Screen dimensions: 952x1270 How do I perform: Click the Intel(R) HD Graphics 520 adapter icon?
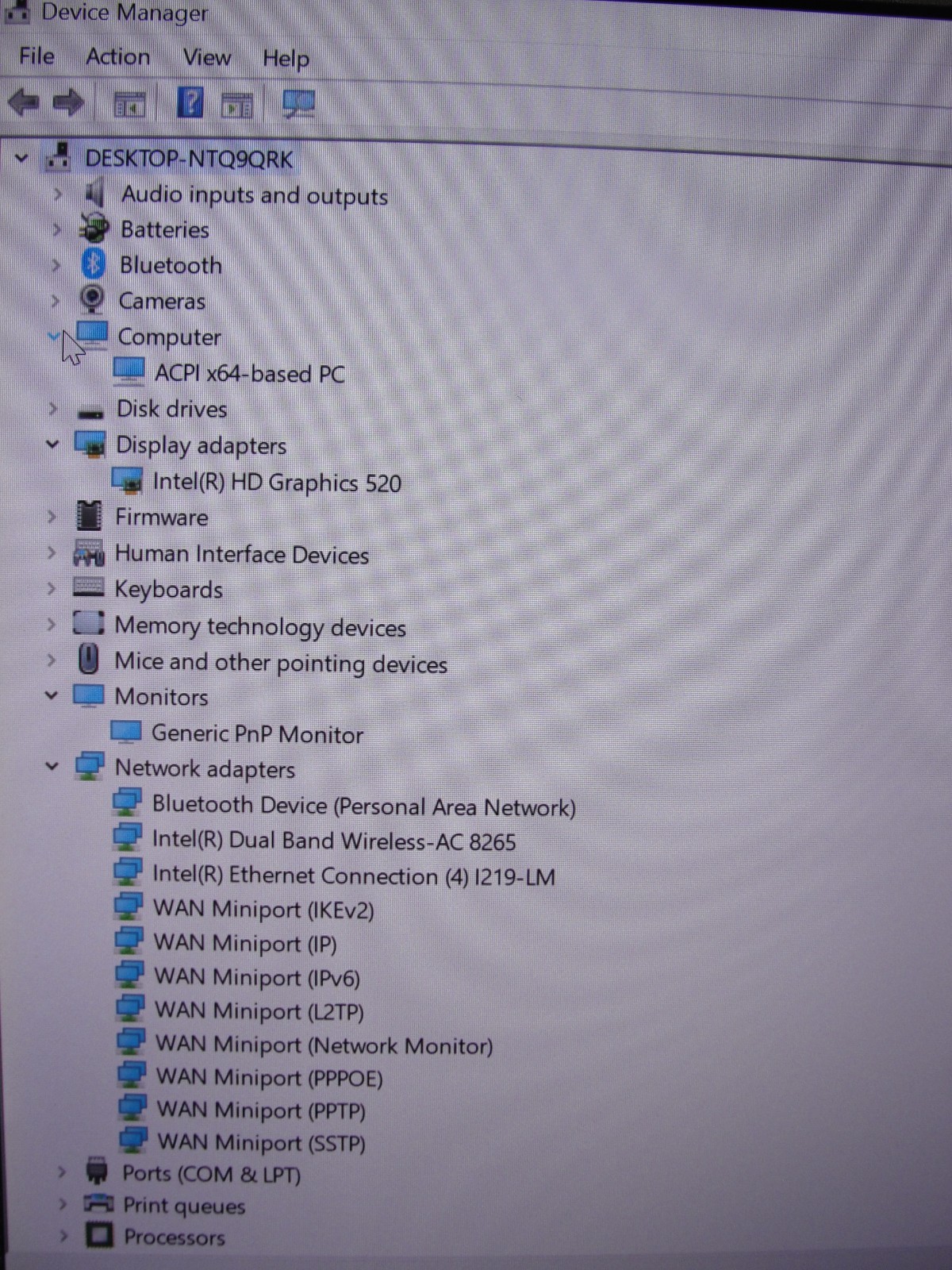click(x=127, y=479)
